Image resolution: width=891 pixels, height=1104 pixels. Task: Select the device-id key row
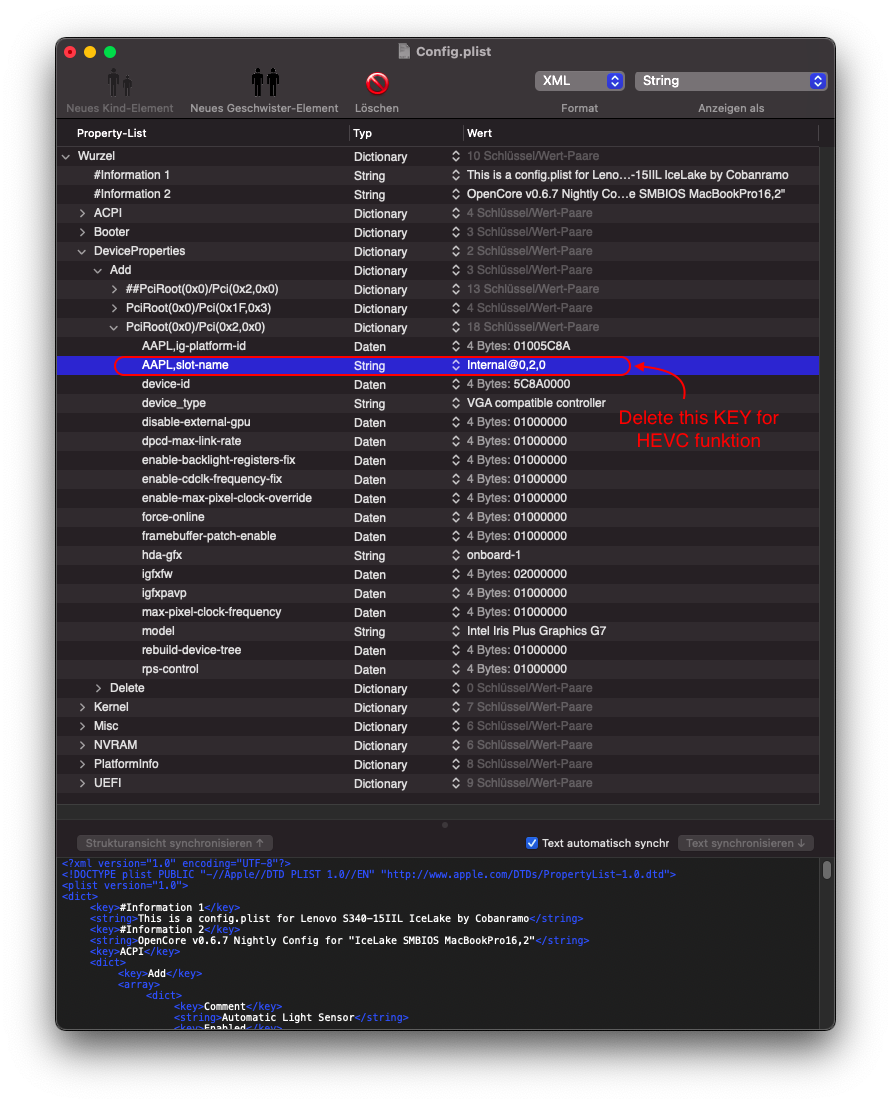(x=437, y=384)
